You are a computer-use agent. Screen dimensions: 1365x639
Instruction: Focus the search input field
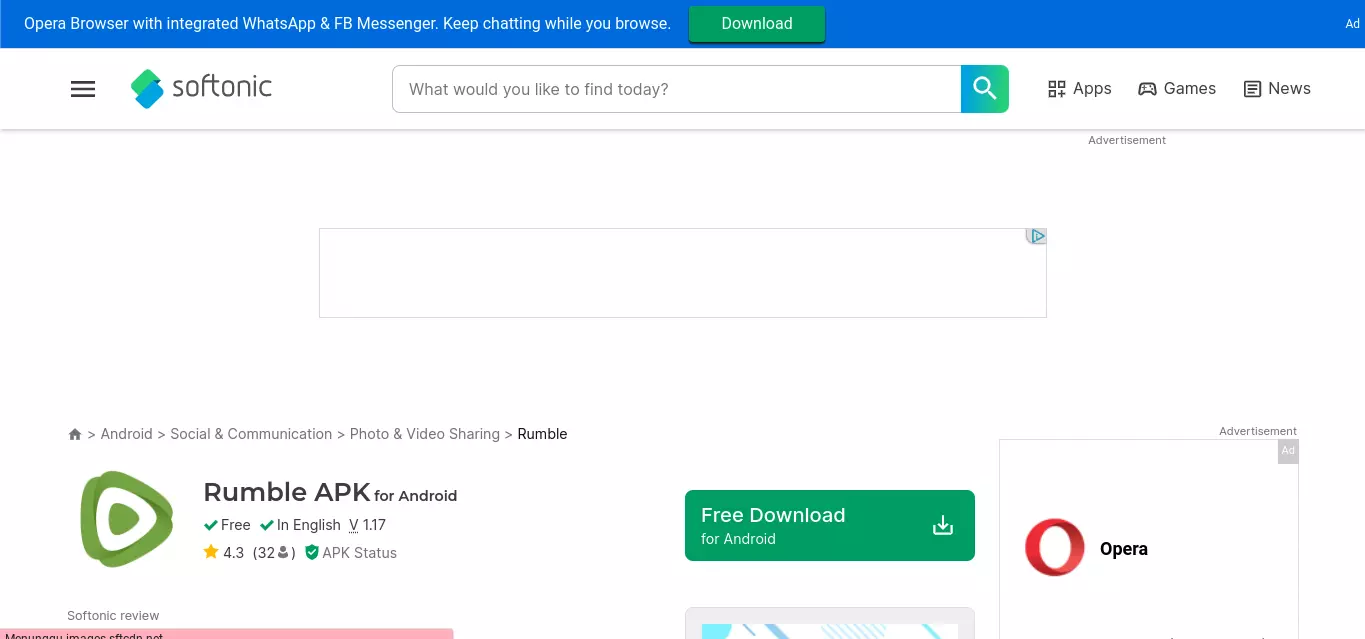coord(677,89)
